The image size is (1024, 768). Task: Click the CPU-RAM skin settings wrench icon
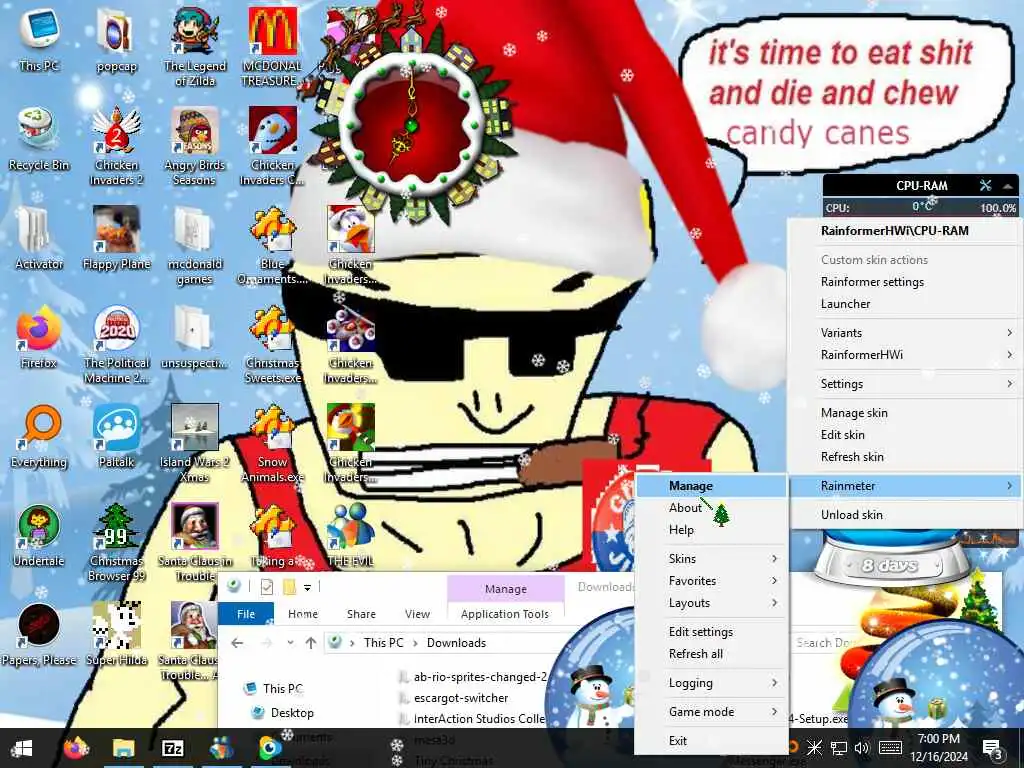tap(985, 185)
